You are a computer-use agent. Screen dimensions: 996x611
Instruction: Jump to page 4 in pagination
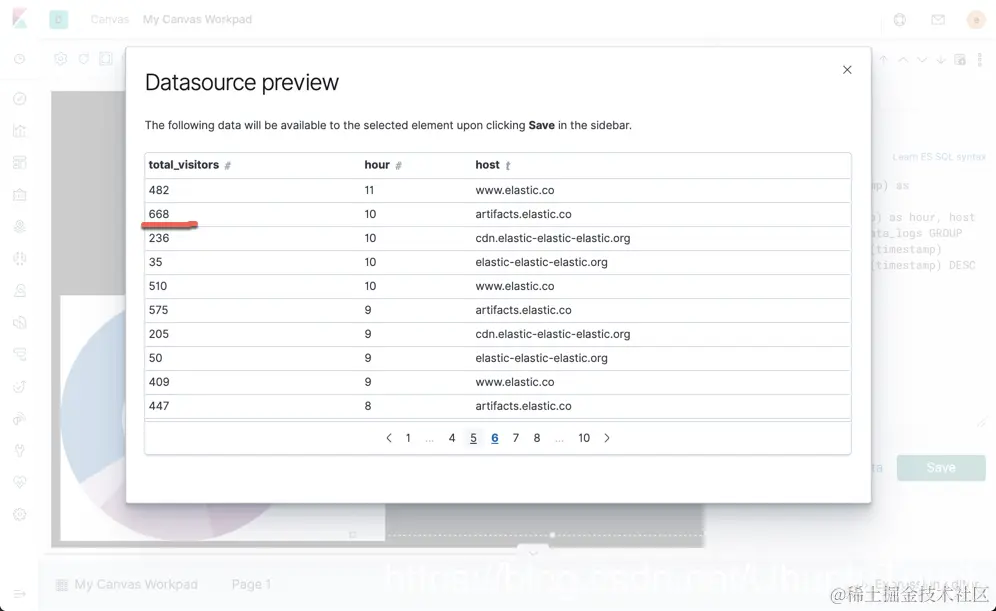tap(452, 438)
